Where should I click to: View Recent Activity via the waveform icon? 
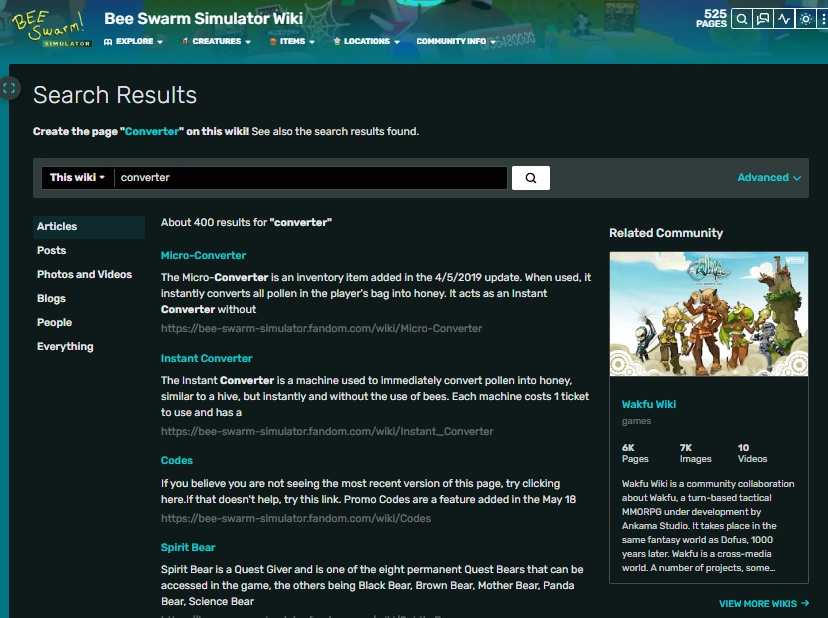pyautogui.click(x=783, y=18)
